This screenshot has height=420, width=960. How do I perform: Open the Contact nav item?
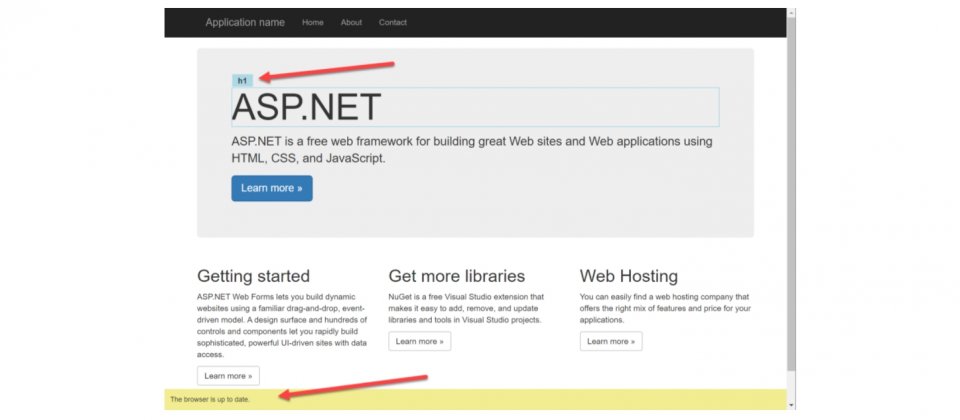(x=392, y=23)
